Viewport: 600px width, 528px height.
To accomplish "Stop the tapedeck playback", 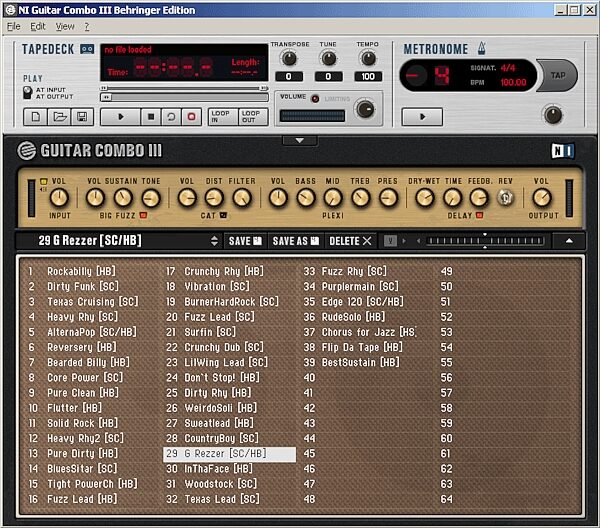I will pos(151,117).
